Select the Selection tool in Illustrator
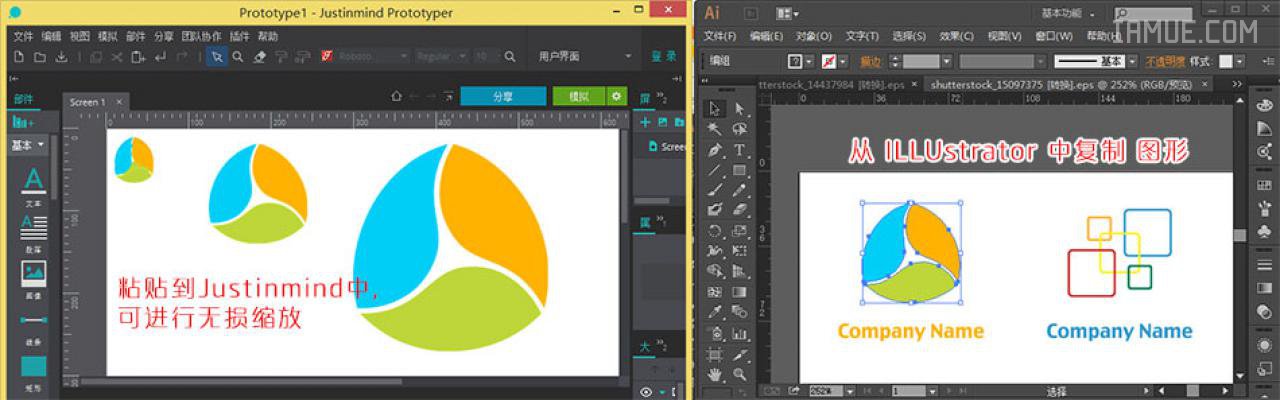 pos(714,108)
